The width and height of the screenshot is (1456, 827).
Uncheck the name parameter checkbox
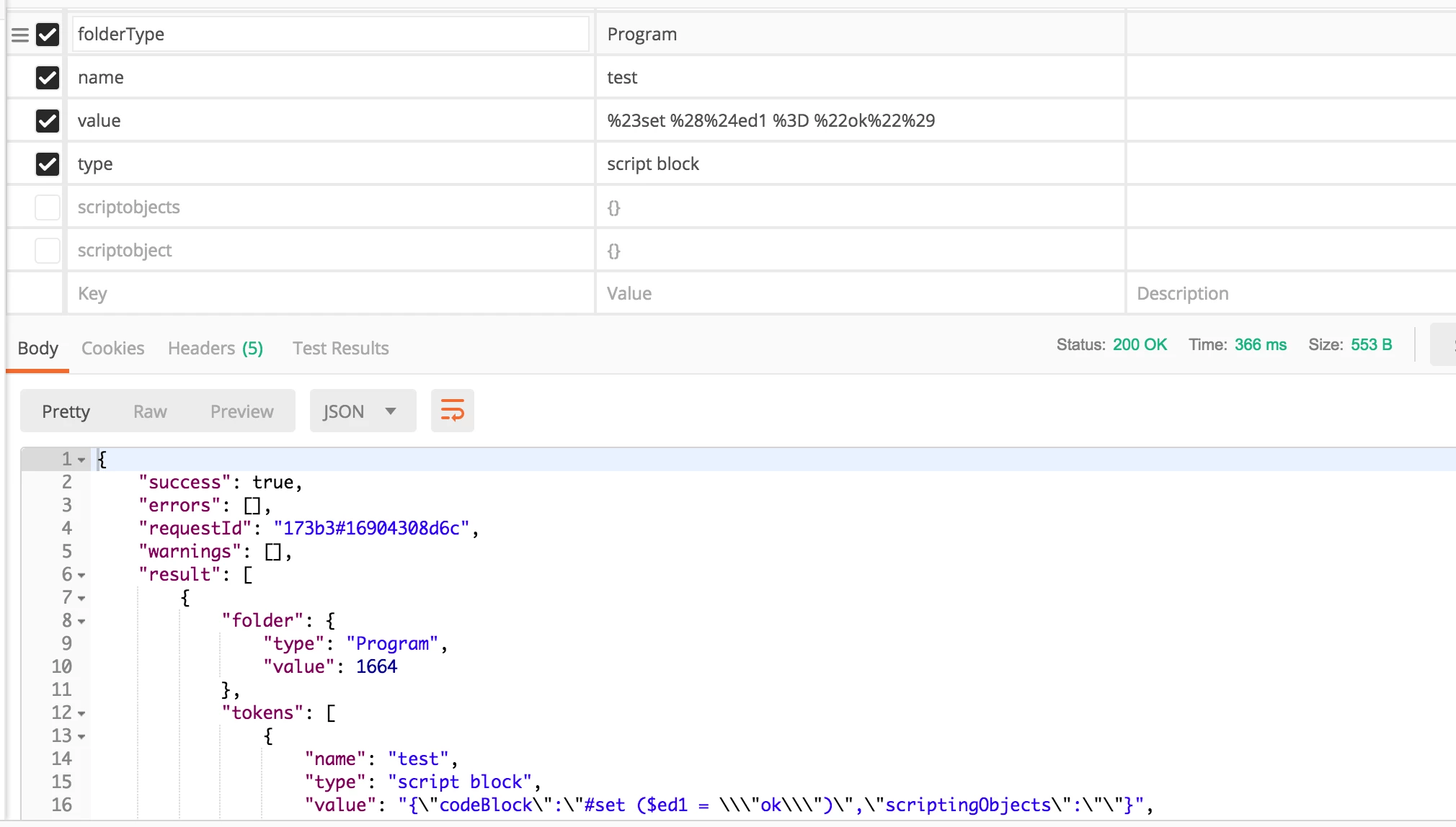tap(48, 78)
